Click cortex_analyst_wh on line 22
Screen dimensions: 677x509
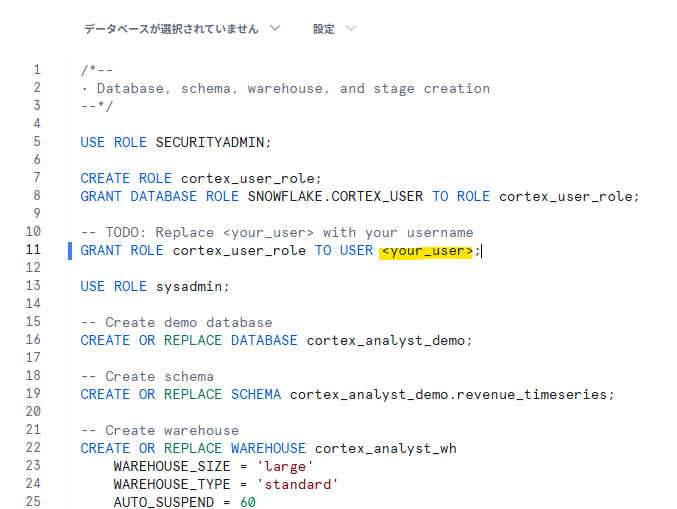(386, 449)
